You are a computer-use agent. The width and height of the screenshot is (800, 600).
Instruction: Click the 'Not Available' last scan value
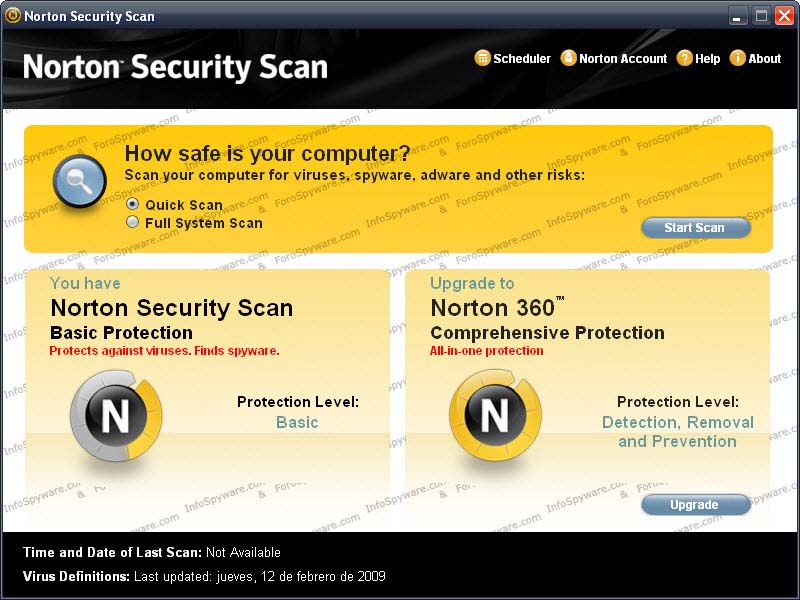pyautogui.click(x=243, y=553)
